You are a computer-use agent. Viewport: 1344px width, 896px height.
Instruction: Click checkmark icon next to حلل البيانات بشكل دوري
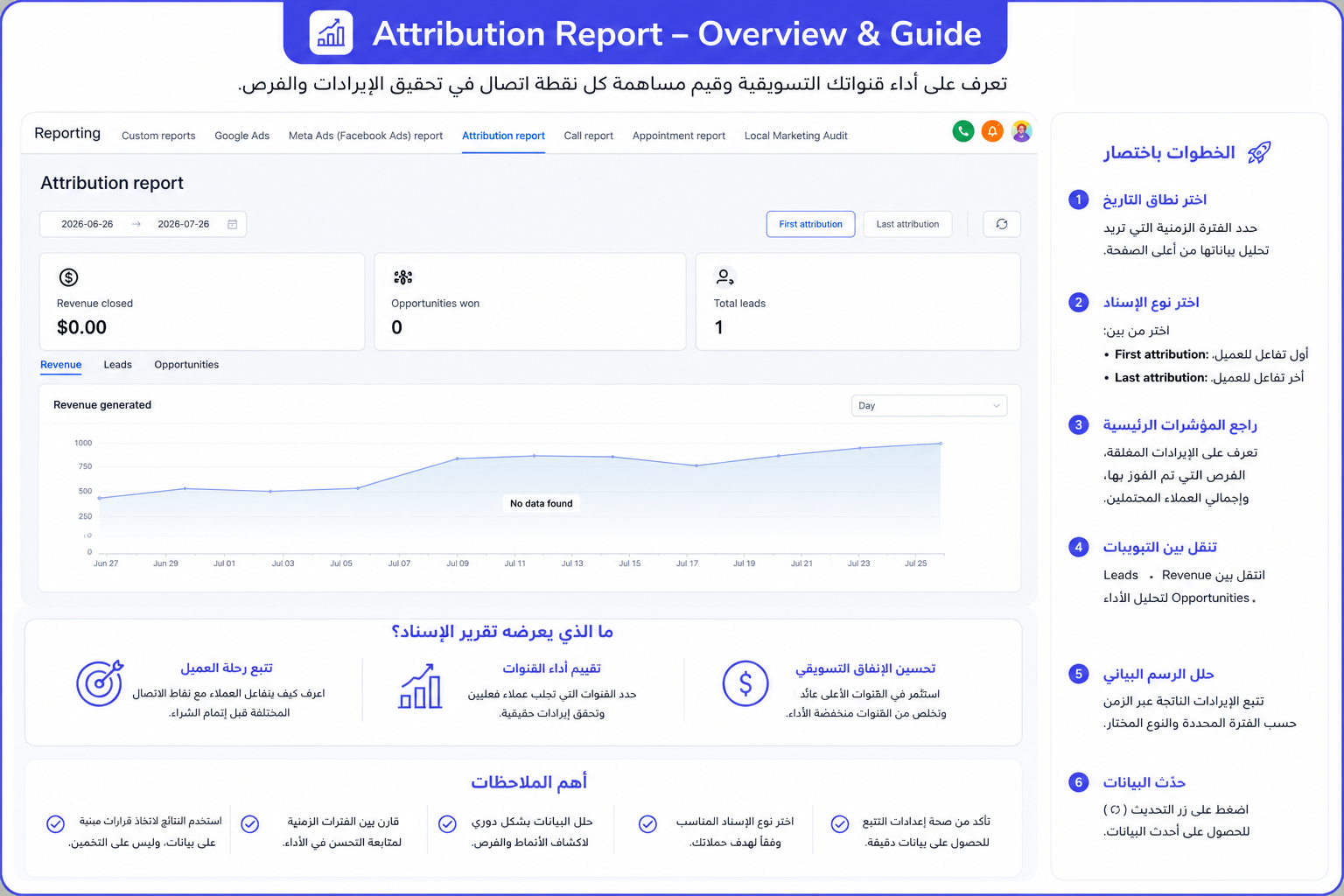coord(447,823)
